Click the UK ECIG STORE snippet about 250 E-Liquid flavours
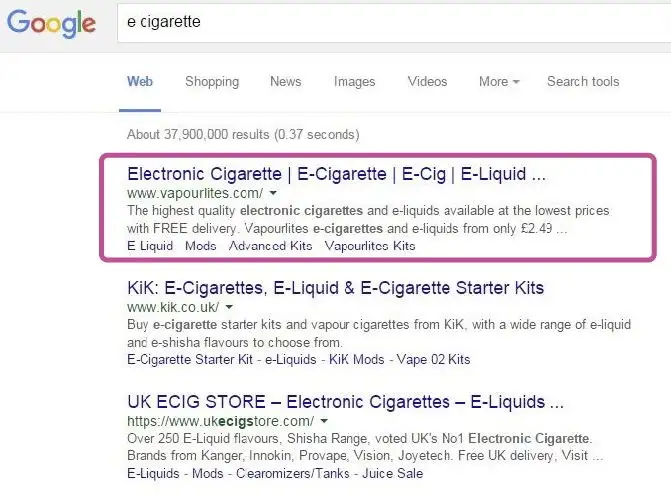Screen dimensions: 671x498 (365, 447)
